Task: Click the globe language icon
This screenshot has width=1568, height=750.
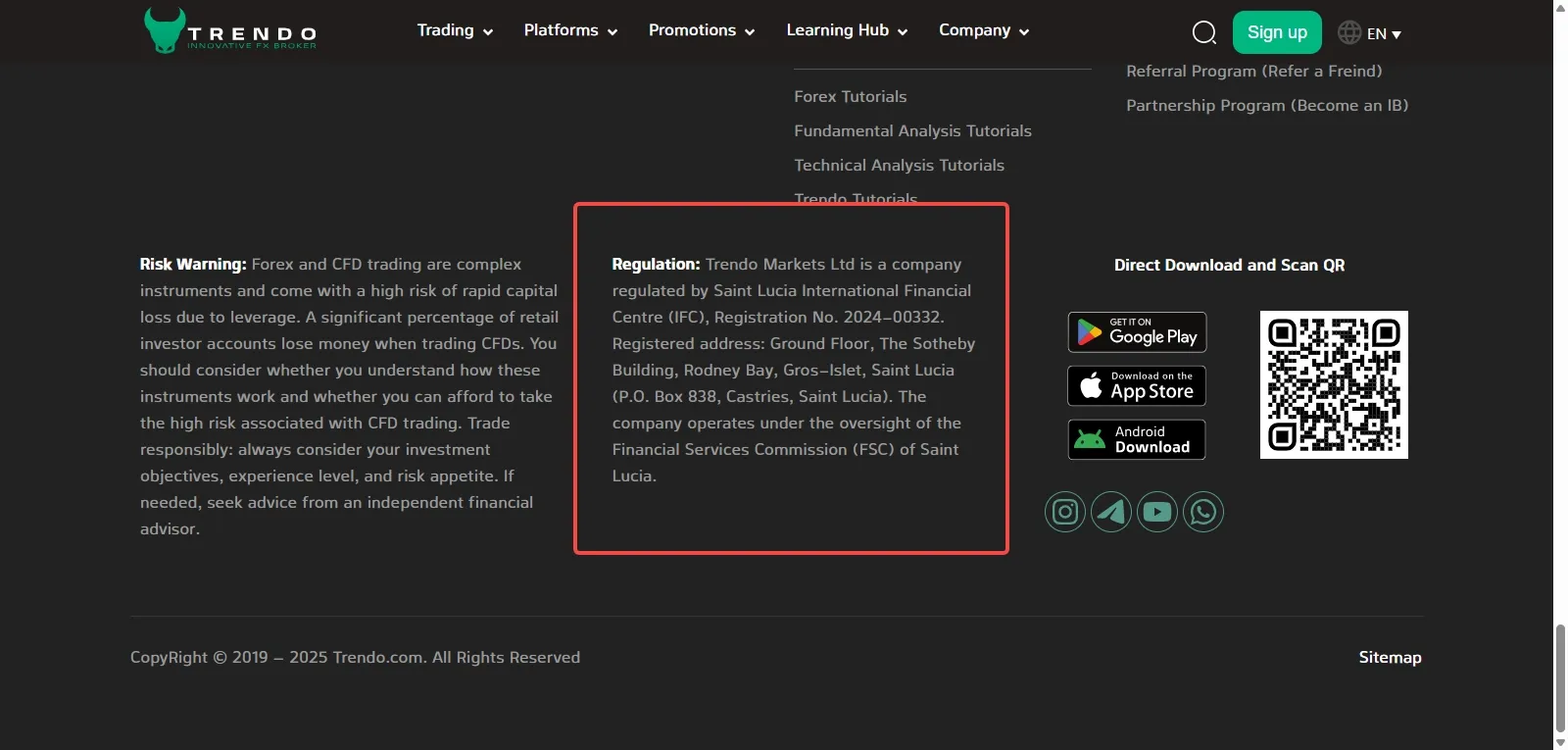Action: click(x=1349, y=32)
